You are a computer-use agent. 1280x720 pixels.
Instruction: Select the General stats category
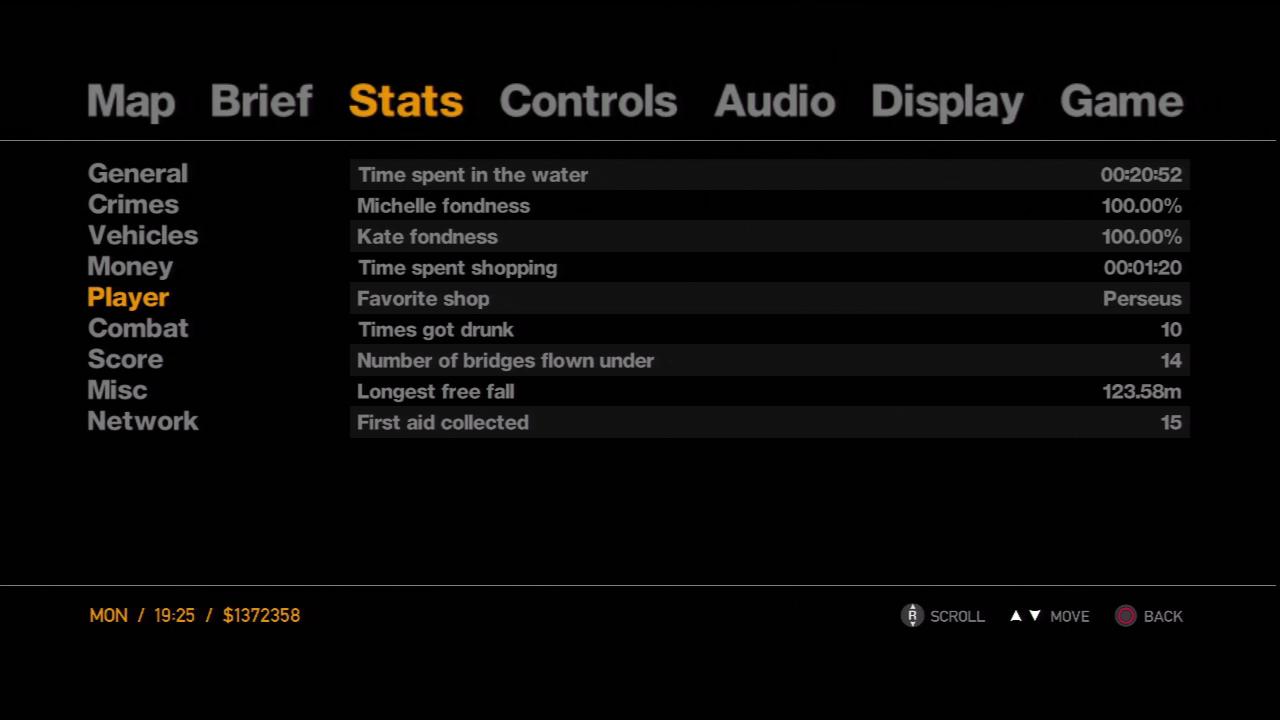coord(138,173)
